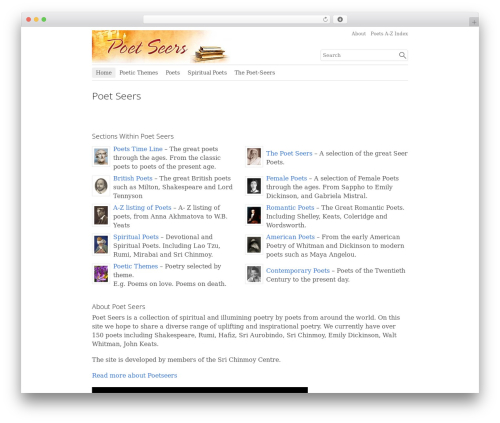Screen dimensions: 500x423
Task: Open the Romantic Poets portrait thumbnail
Action: [254, 215]
